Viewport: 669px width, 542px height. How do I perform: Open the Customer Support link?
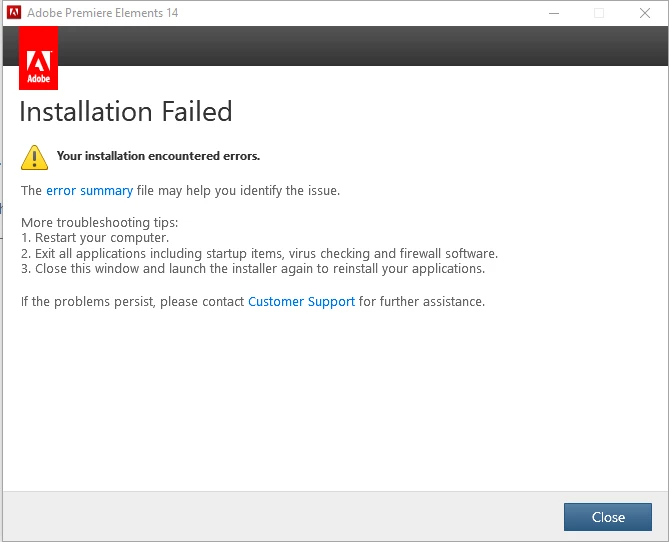[301, 301]
